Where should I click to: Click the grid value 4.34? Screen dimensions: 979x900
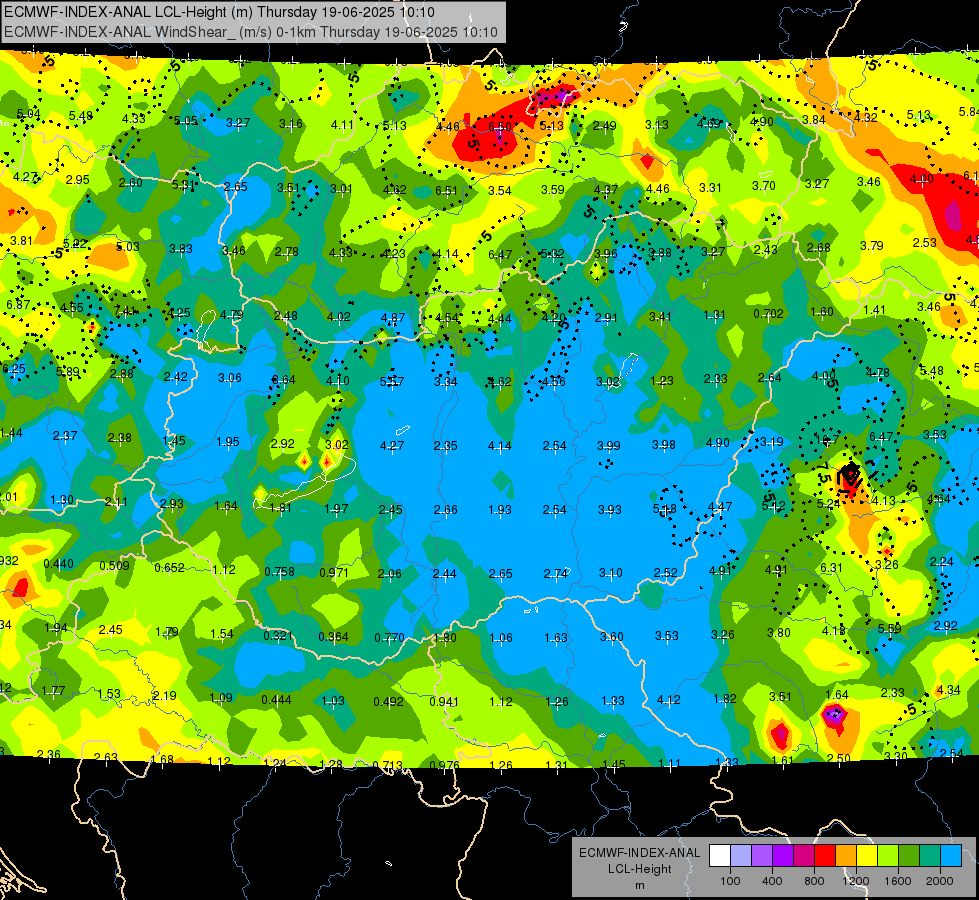point(948,690)
